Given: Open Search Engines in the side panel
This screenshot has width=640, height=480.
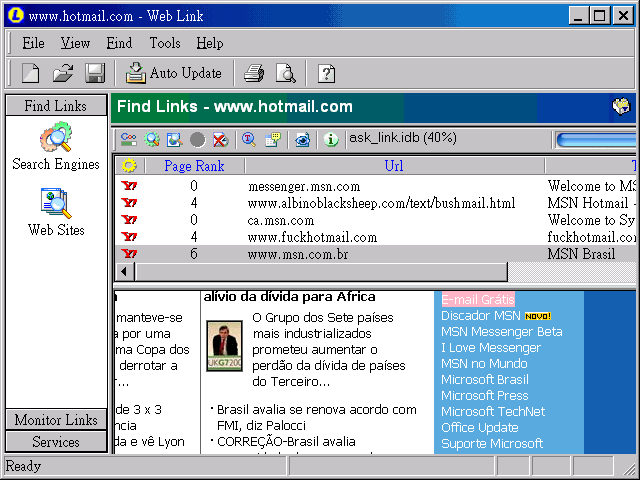Looking at the screenshot, I should tap(56, 146).
